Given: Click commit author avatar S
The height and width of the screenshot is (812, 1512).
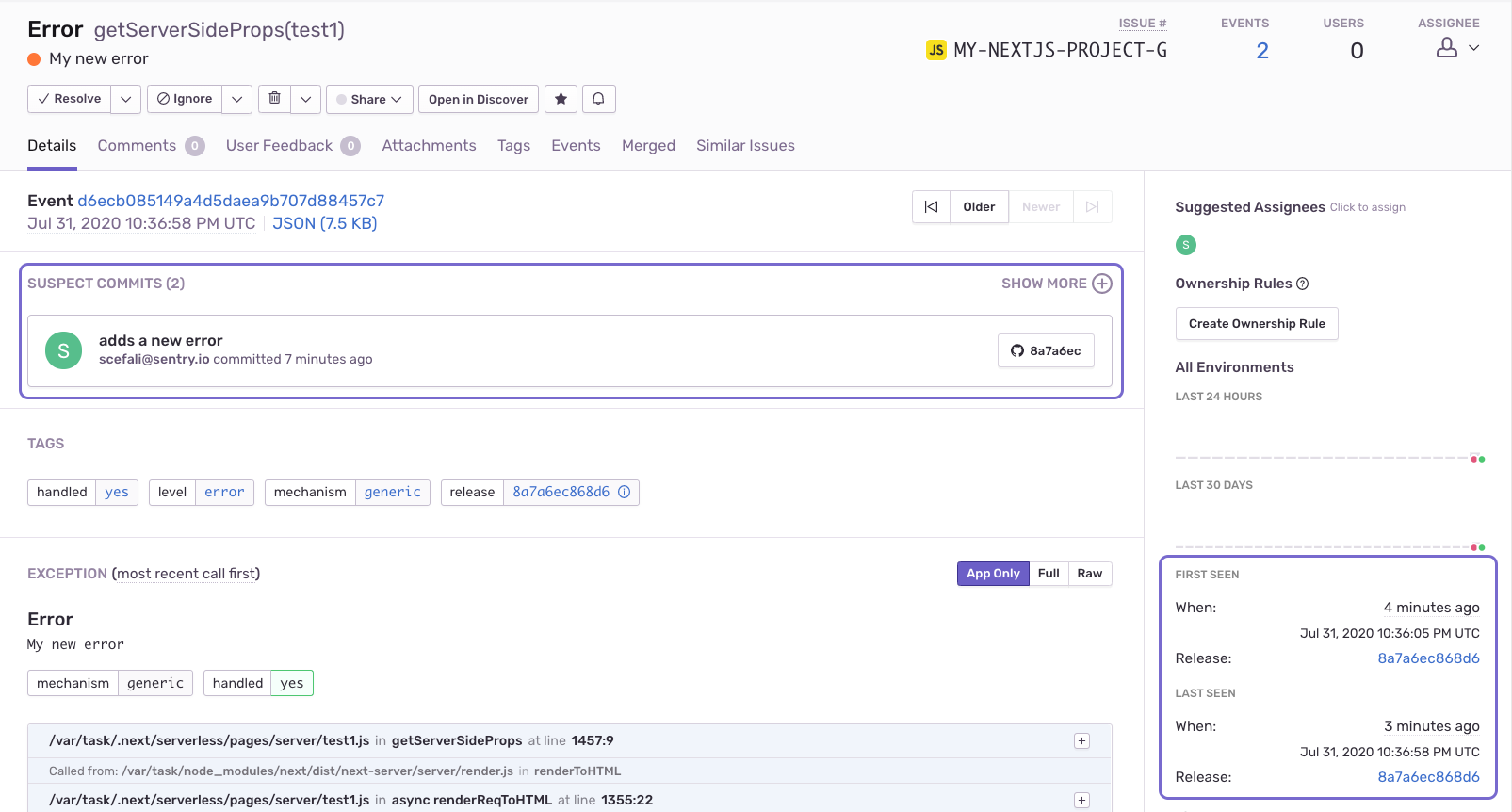Looking at the screenshot, I should coord(63,350).
